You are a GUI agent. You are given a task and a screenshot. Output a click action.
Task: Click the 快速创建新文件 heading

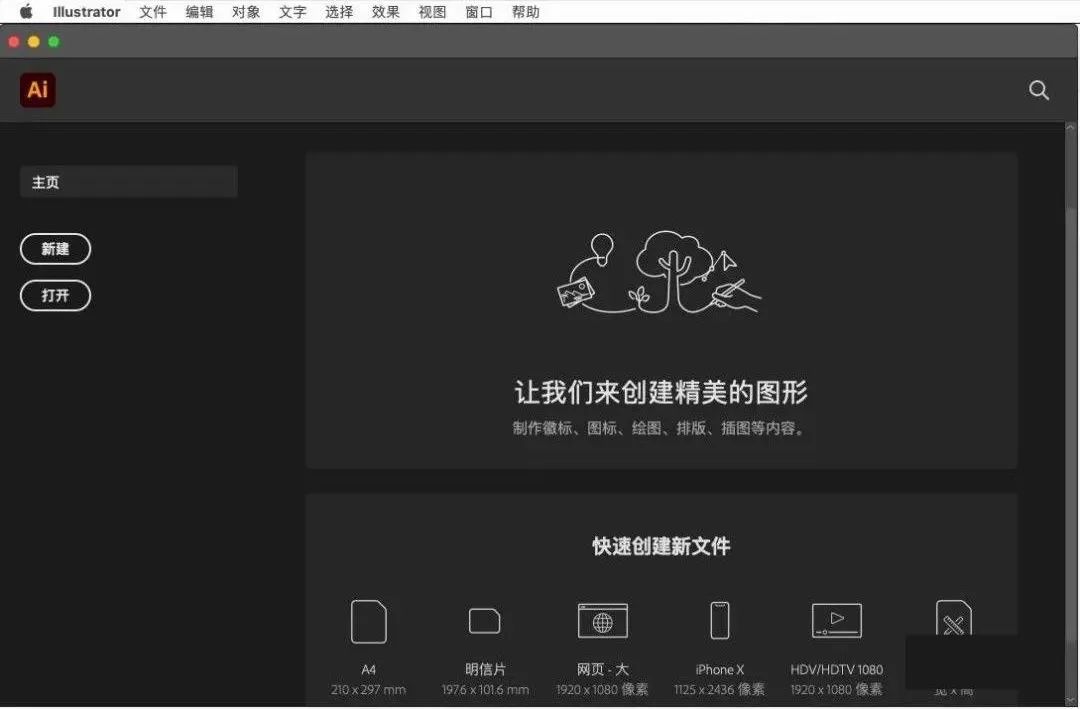pyautogui.click(x=661, y=546)
